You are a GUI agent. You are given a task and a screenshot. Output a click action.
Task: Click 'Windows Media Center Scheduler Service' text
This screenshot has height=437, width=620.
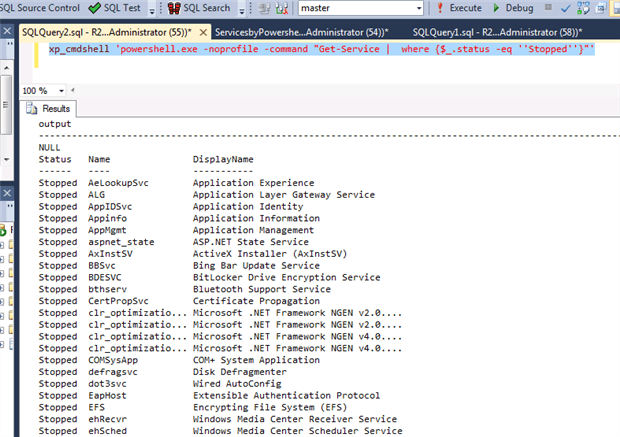297,431
